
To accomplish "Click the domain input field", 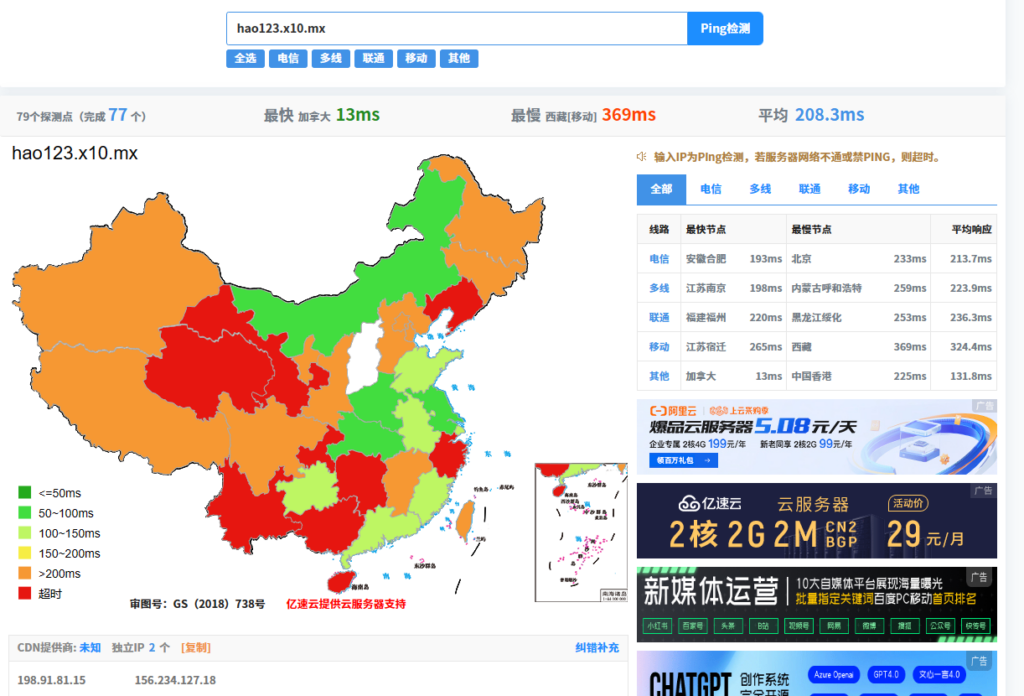I will pyautogui.click(x=456, y=28).
